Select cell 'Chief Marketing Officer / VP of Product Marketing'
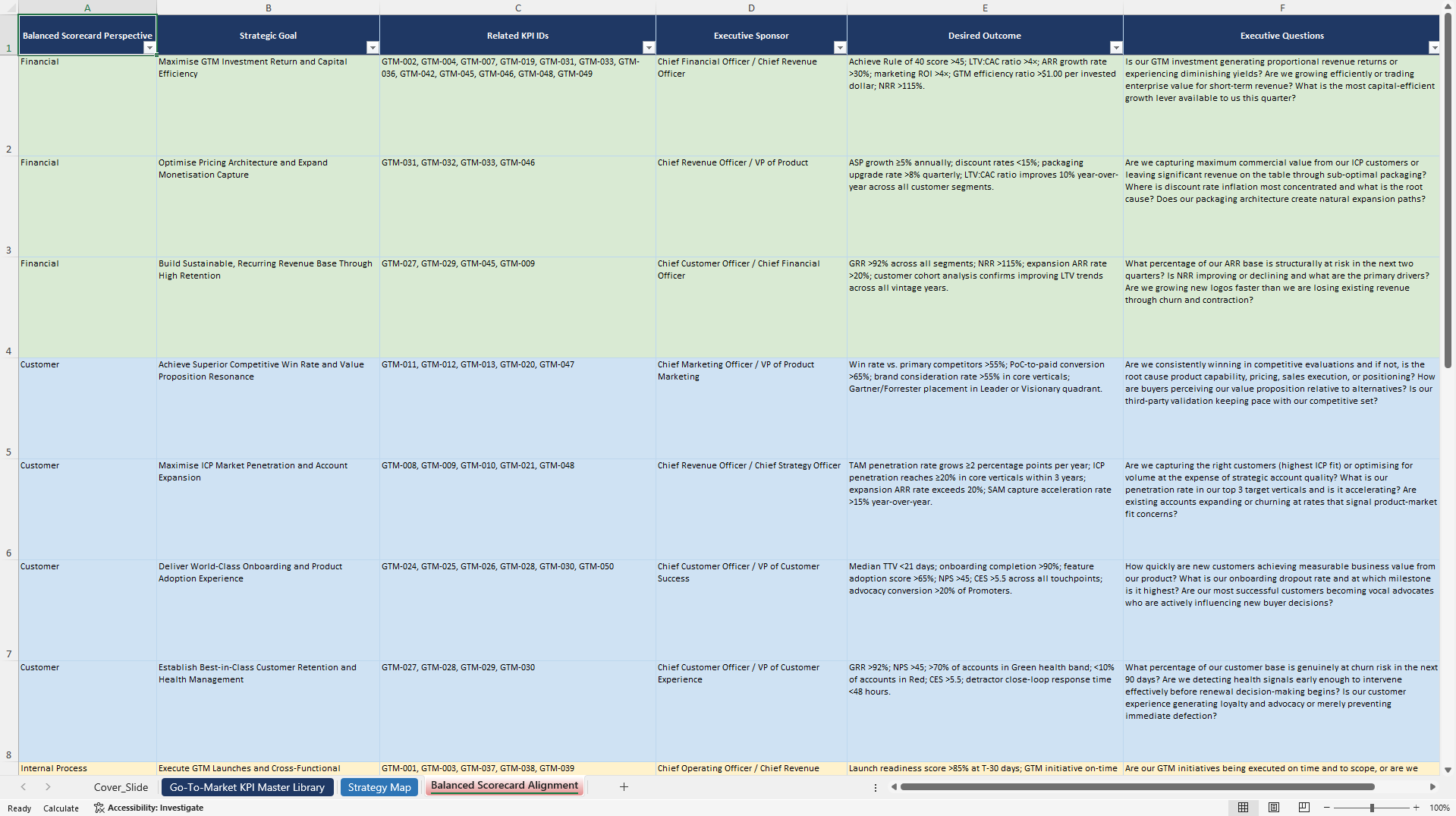 tap(751, 408)
